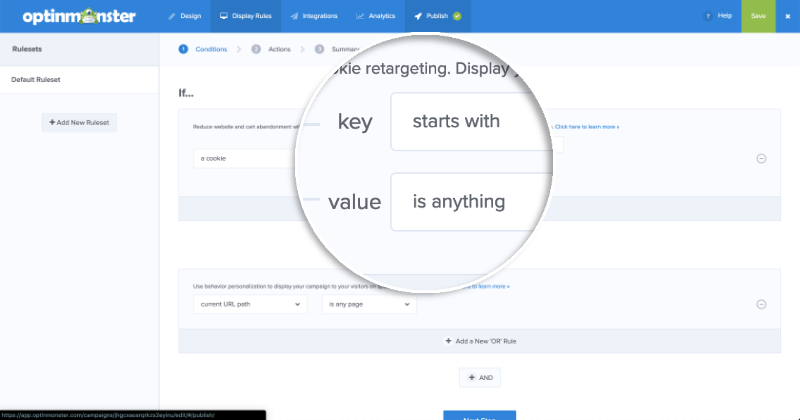800x420 pixels.
Task: Open value 'is anything' dropdown
Action: click(x=471, y=202)
